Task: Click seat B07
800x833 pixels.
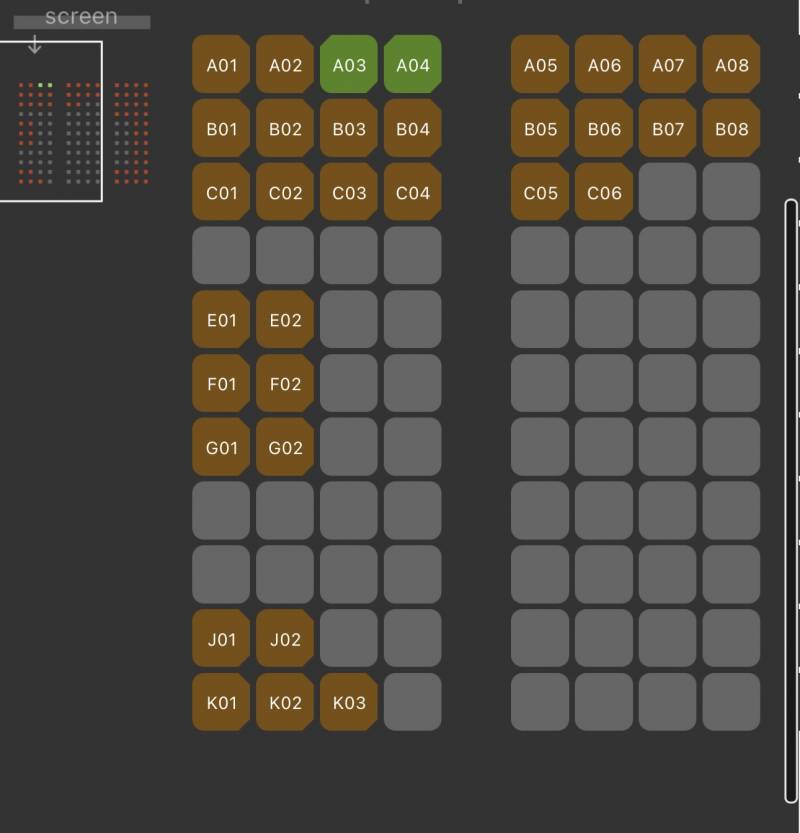Action: (667, 128)
